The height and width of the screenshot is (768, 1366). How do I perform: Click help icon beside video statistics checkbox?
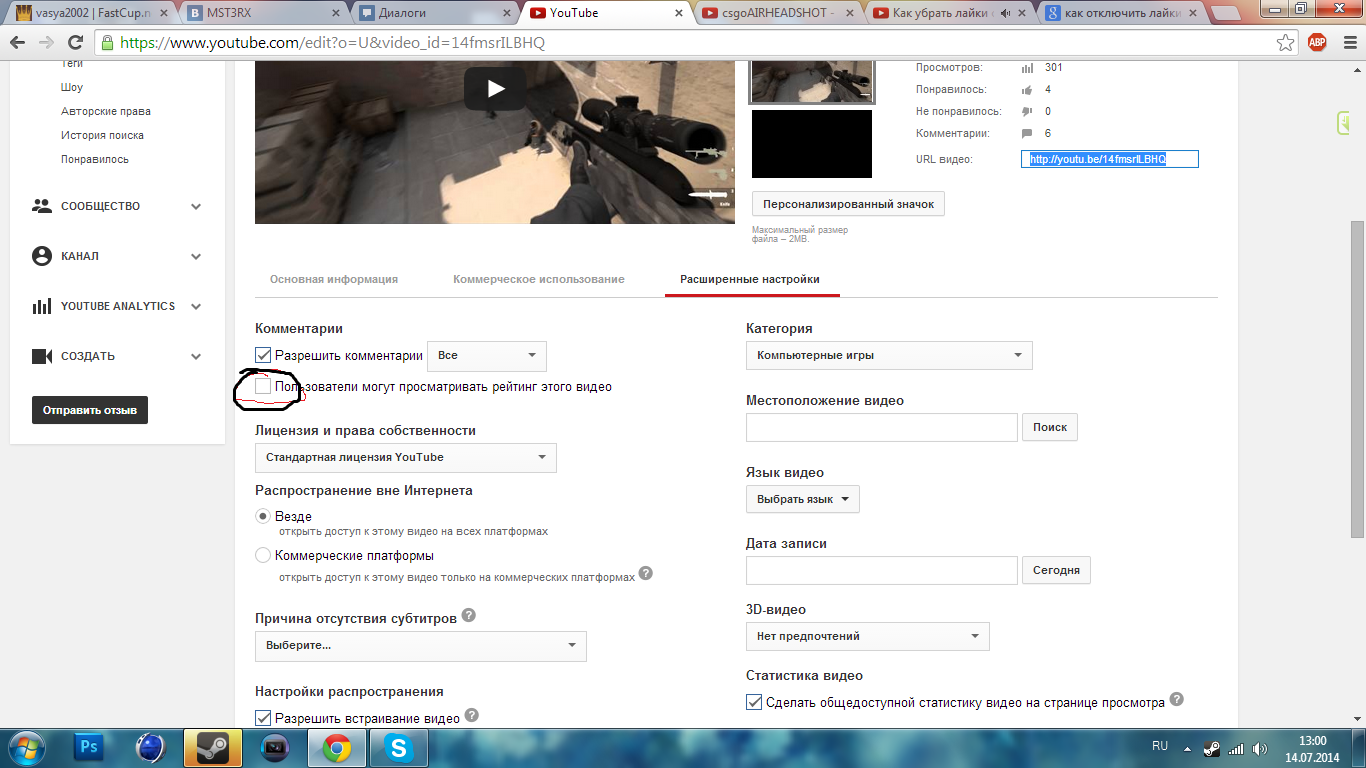pos(1177,699)
